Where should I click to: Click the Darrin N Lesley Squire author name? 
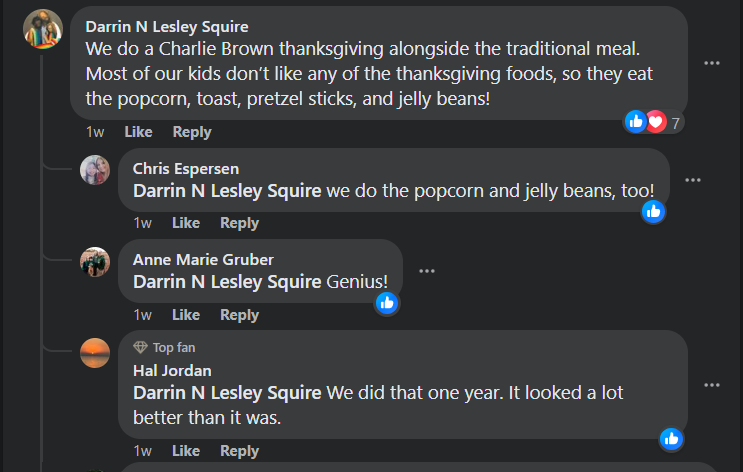pos(167,26)
